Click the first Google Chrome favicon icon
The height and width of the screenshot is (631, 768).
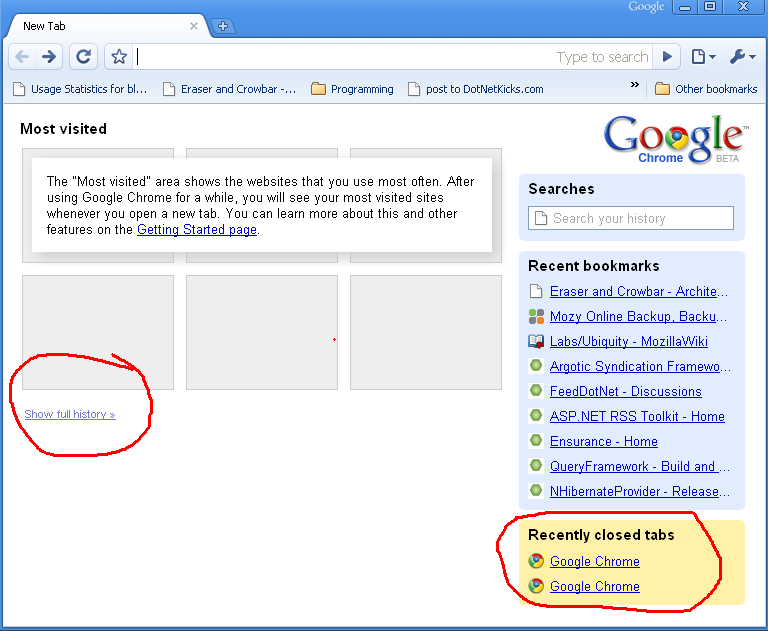(536, 561)
